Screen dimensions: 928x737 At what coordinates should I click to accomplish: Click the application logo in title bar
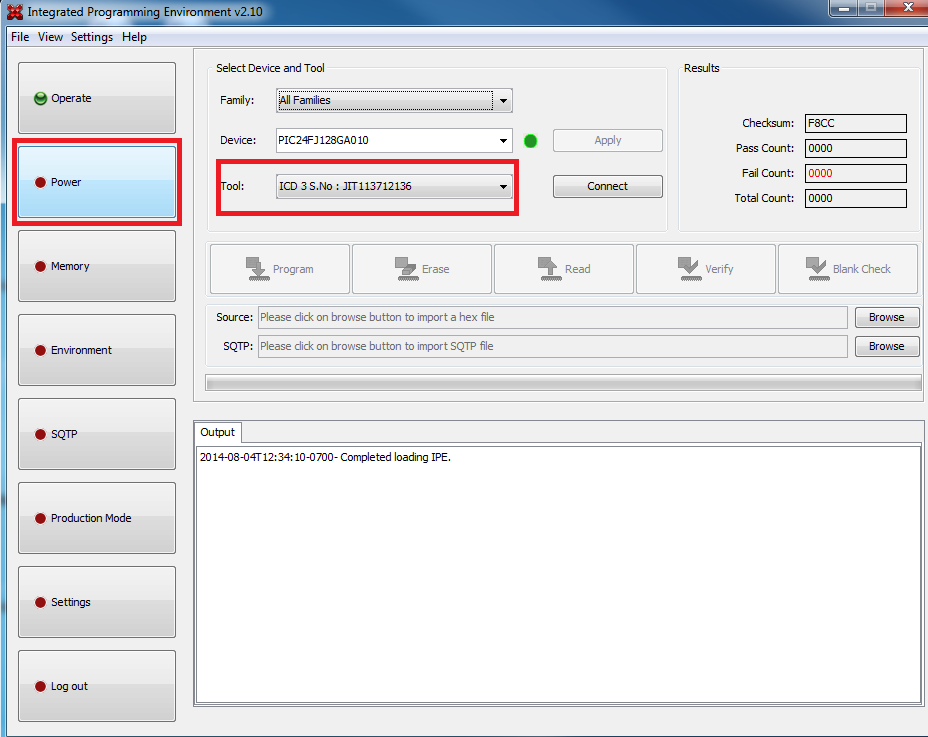pyautogui.click(x=14, y=12)
